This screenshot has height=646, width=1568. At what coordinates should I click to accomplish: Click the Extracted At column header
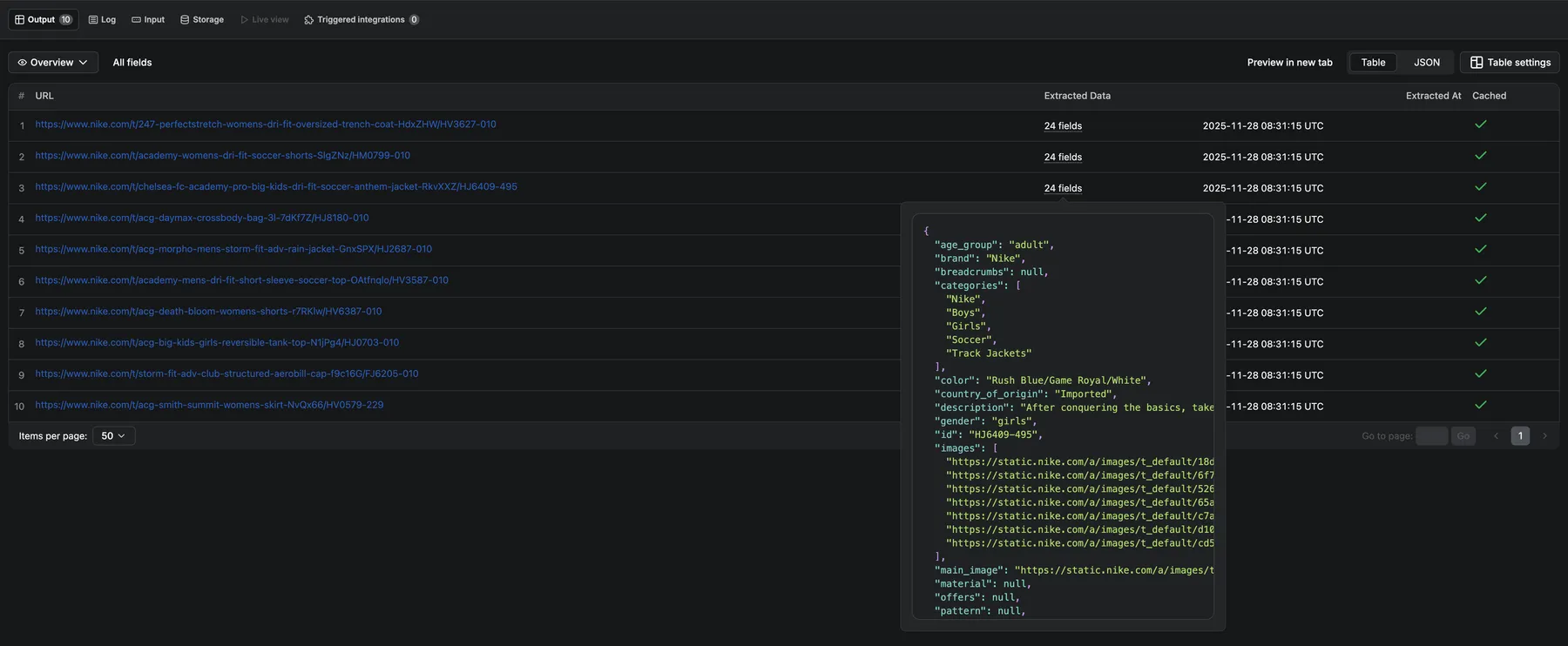pos(1433,96)
